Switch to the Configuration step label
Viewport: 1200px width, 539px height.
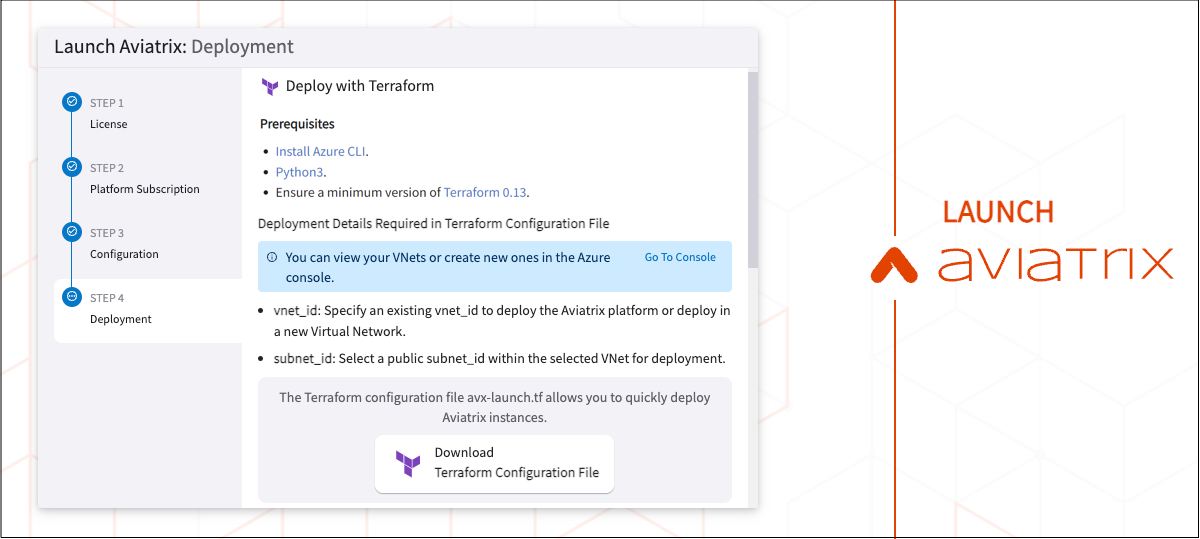tap(124, 254)
